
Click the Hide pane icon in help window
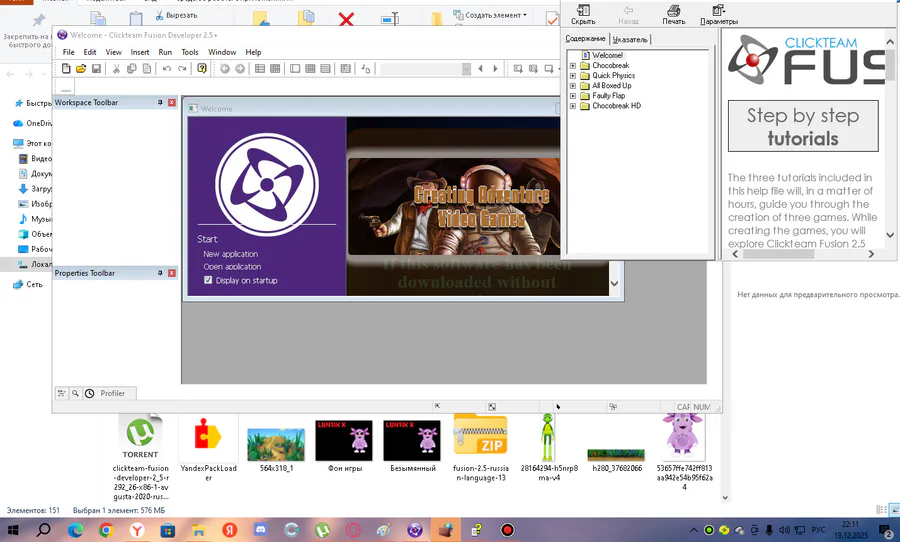click(583, 14)
